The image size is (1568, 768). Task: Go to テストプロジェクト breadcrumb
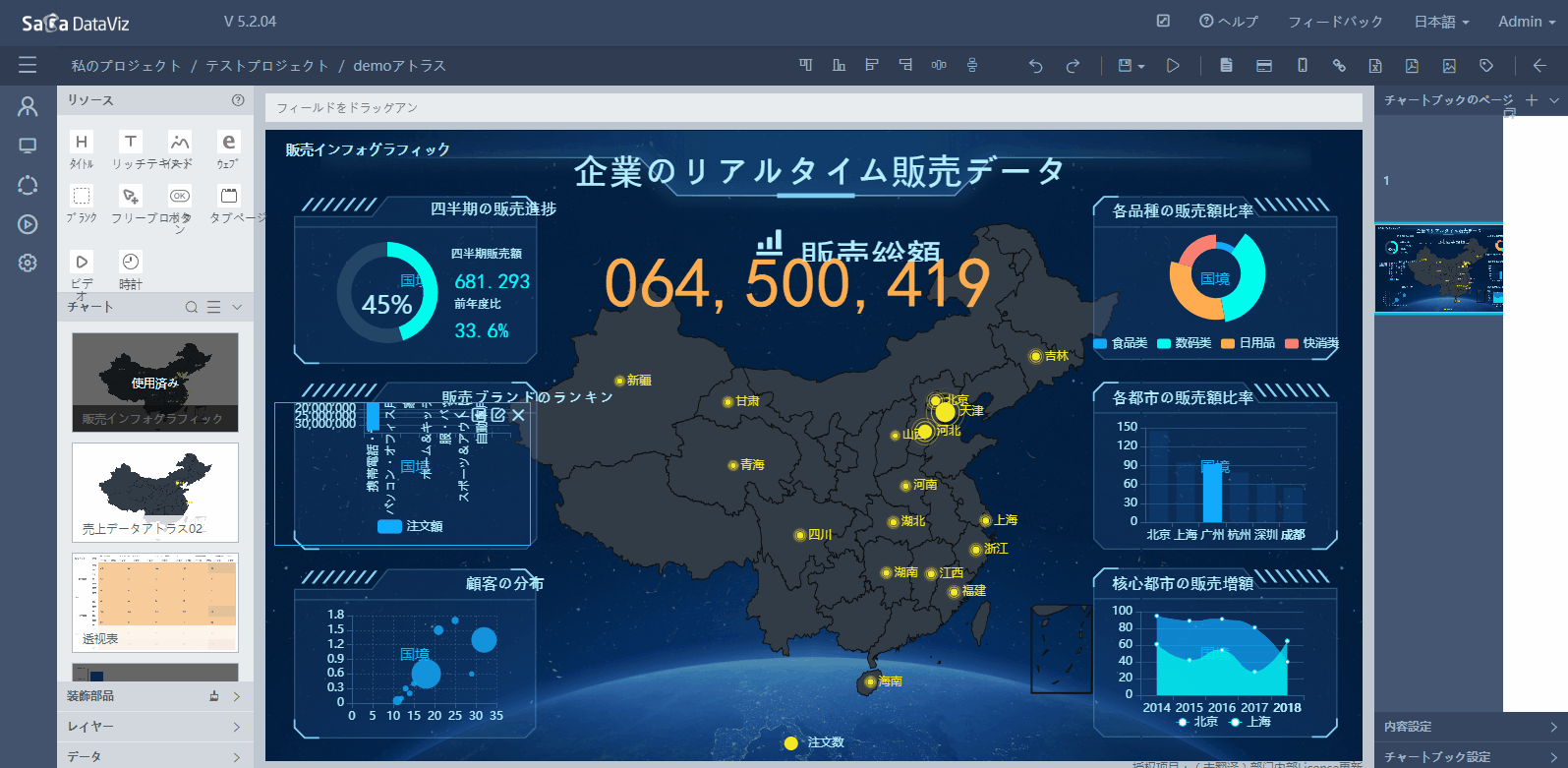(266, 65)
